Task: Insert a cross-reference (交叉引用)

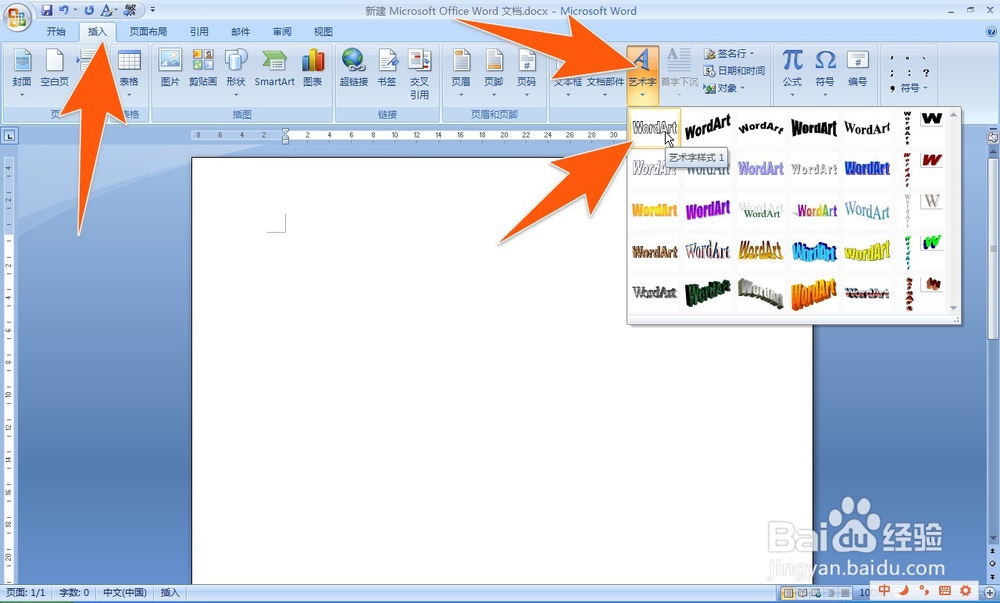Action: coord(419,74)
